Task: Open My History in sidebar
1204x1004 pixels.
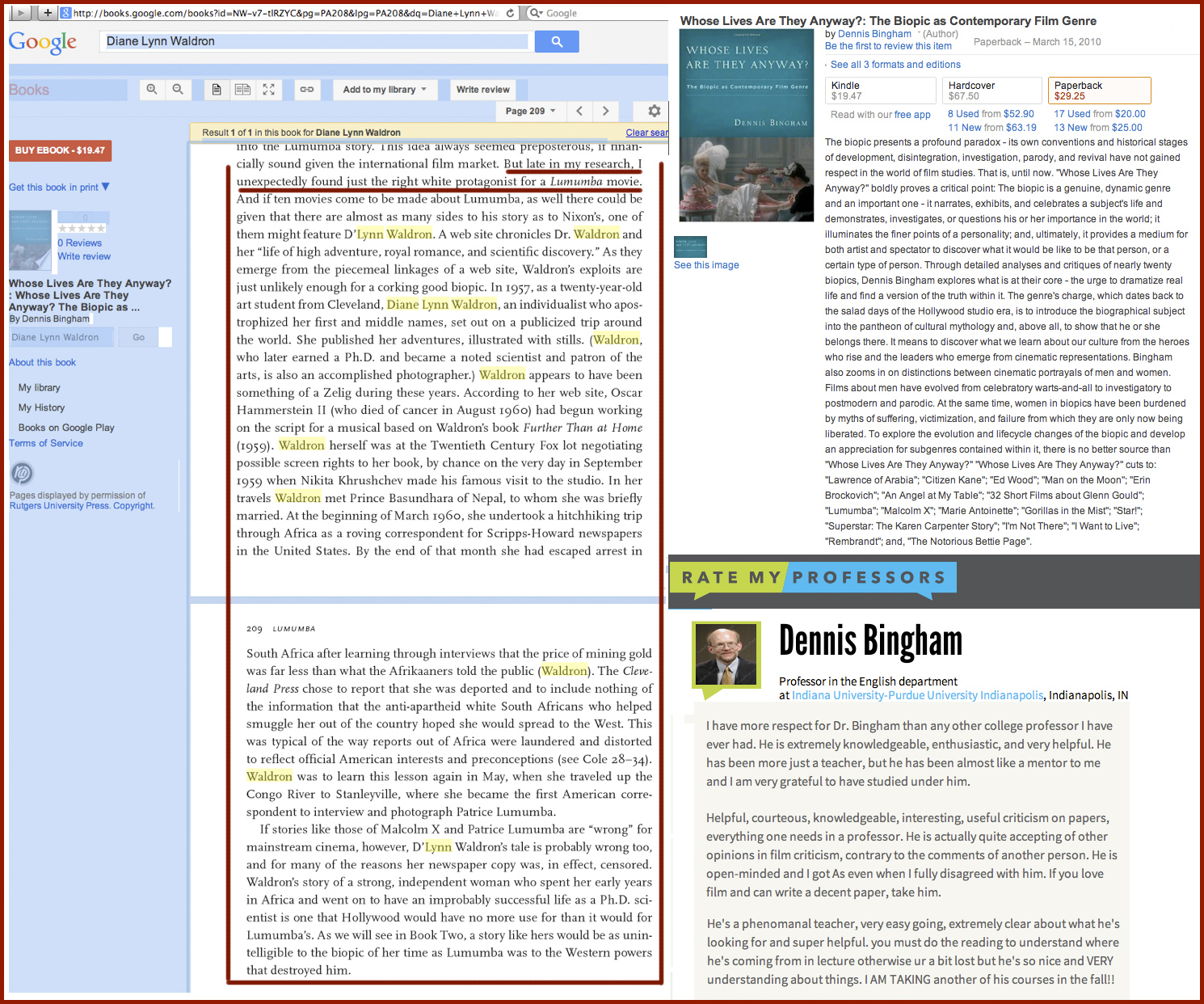Action: pyautogui.click(x=41, y=408)
